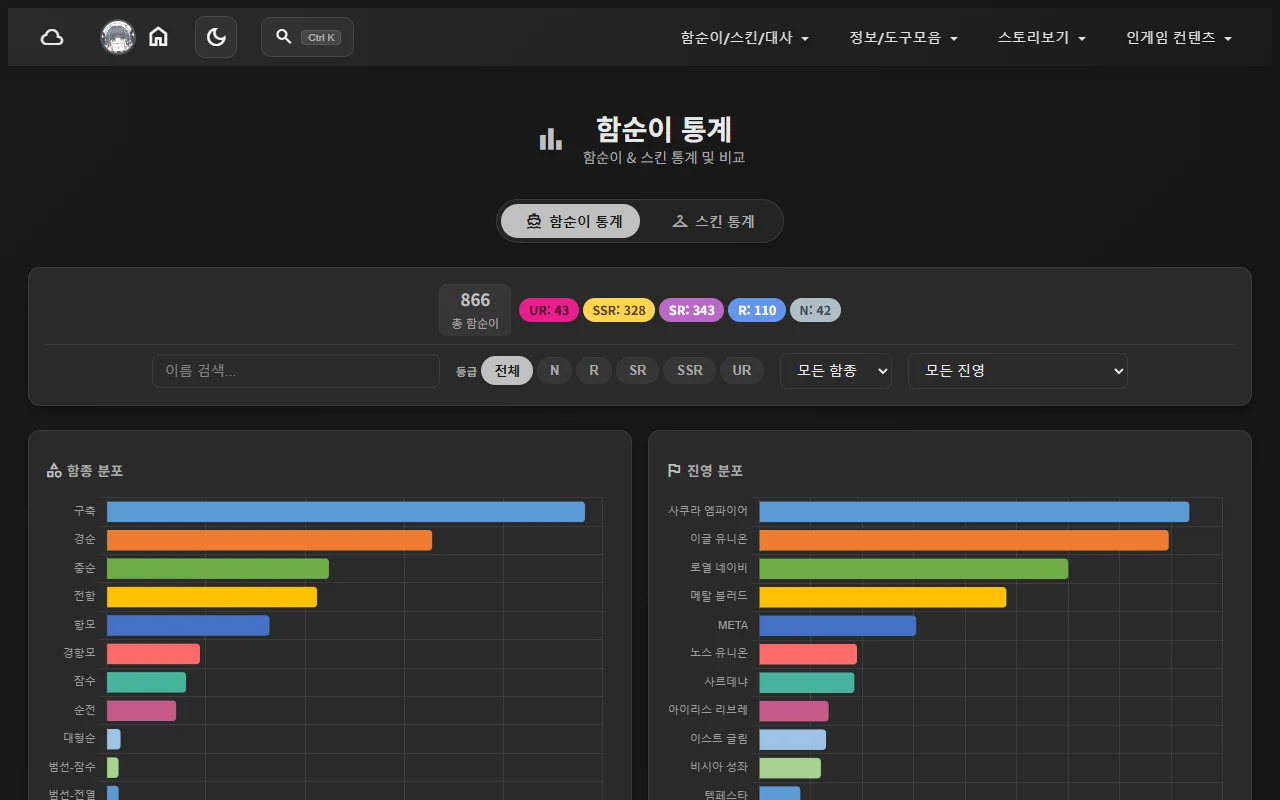
Task: Click the 비시아 성좌 light green bar
Action: coord(790,768)
